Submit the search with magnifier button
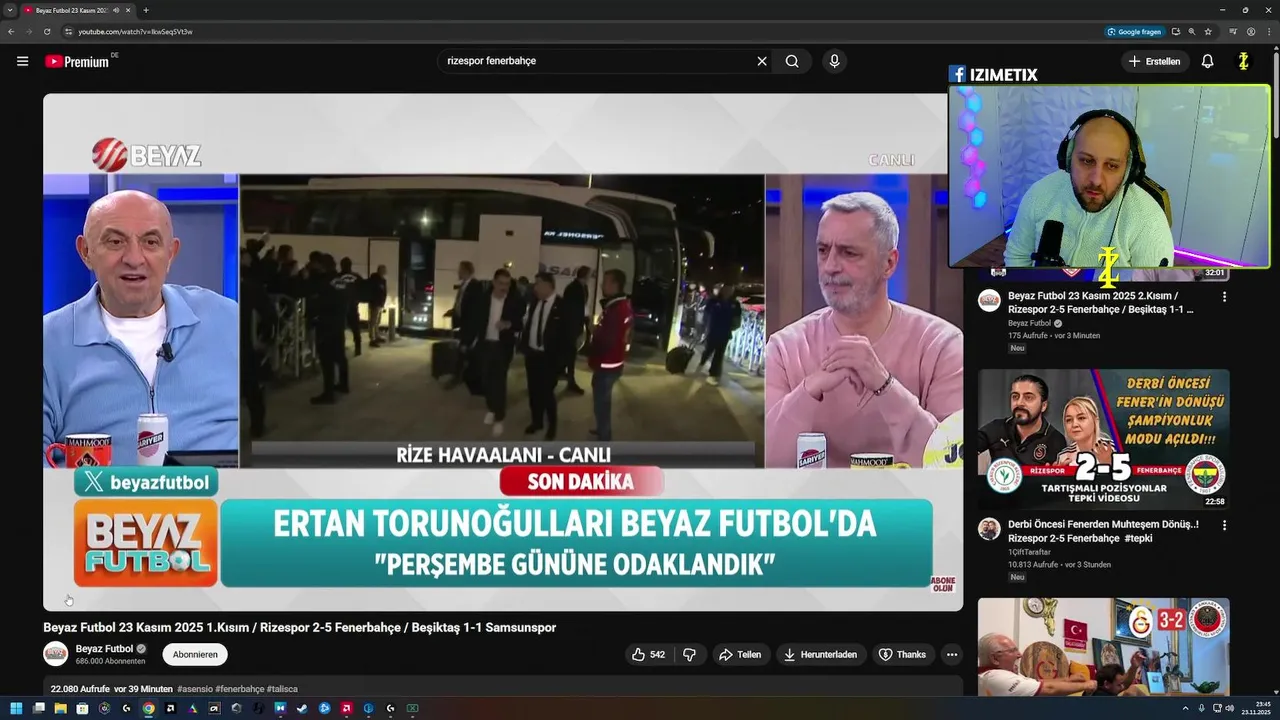Viewport: 1280px width, 720px height. [x=792, y=61]
